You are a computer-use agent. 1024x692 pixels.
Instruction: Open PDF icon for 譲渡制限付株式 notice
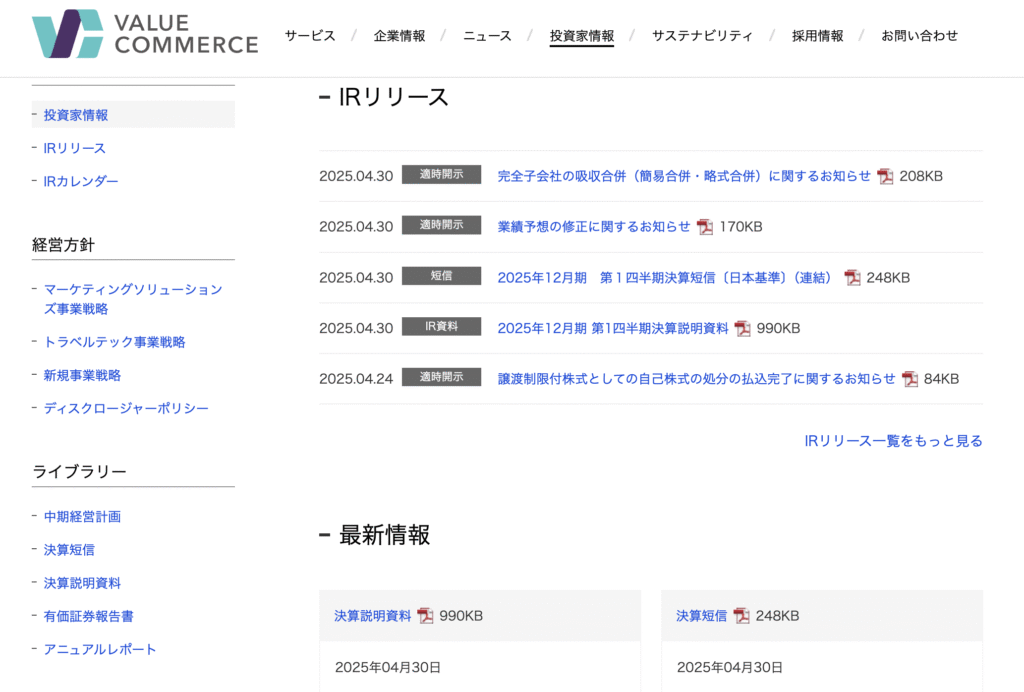(x=910, y=379)
